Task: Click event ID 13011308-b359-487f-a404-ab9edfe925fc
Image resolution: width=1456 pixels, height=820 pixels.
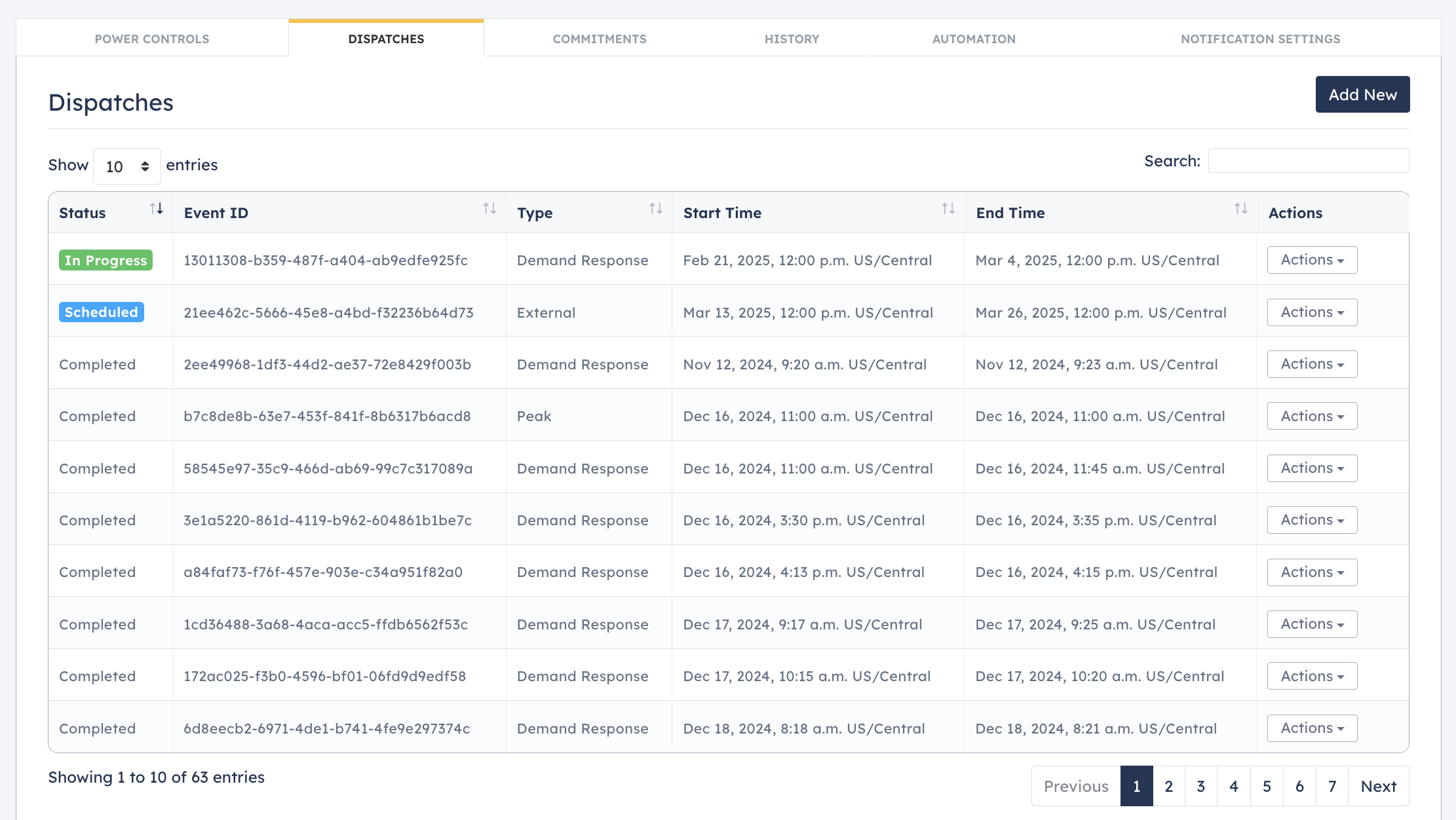Action: coord(326,260)
